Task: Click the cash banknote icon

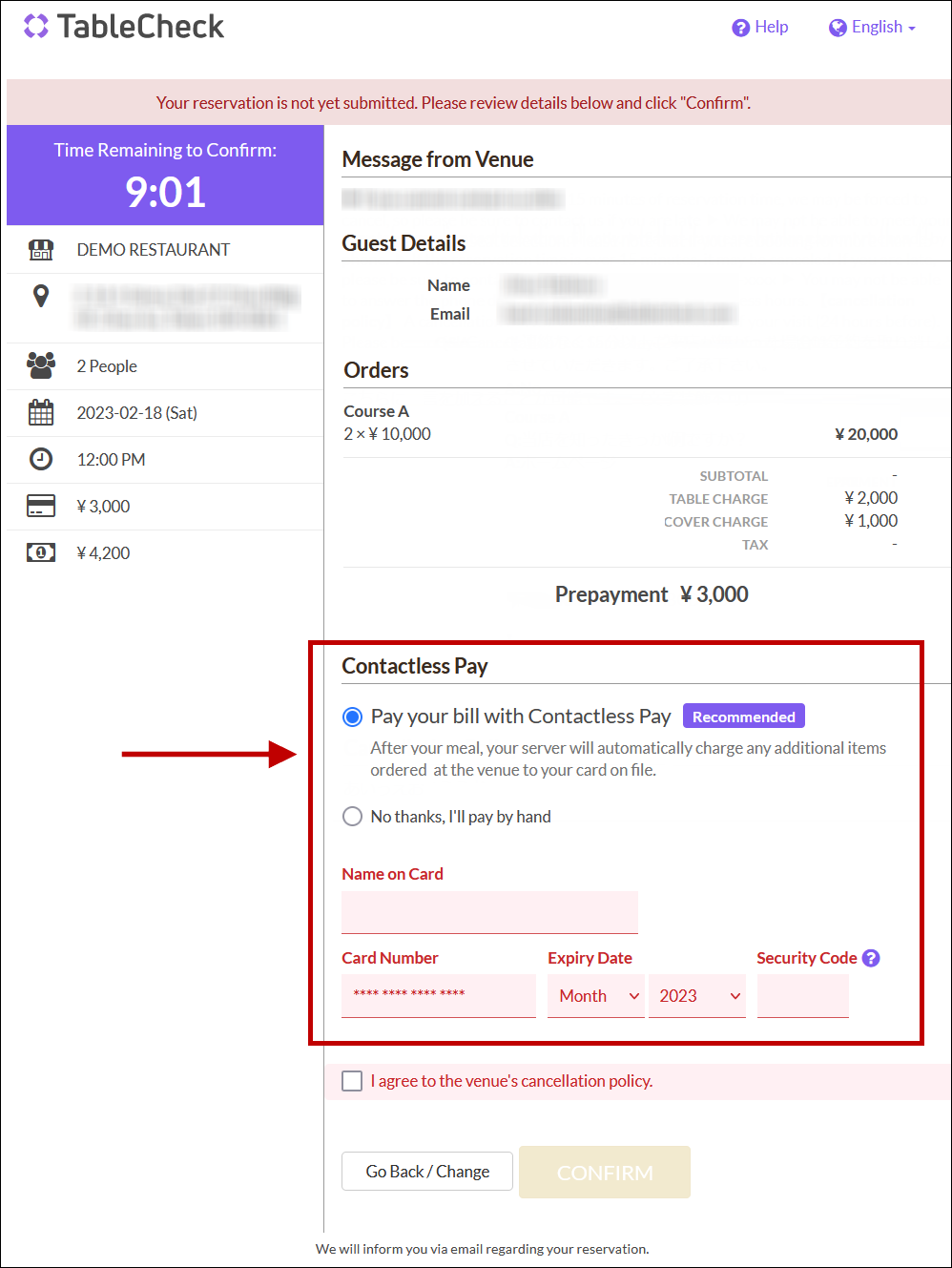Action: point(41,552)
